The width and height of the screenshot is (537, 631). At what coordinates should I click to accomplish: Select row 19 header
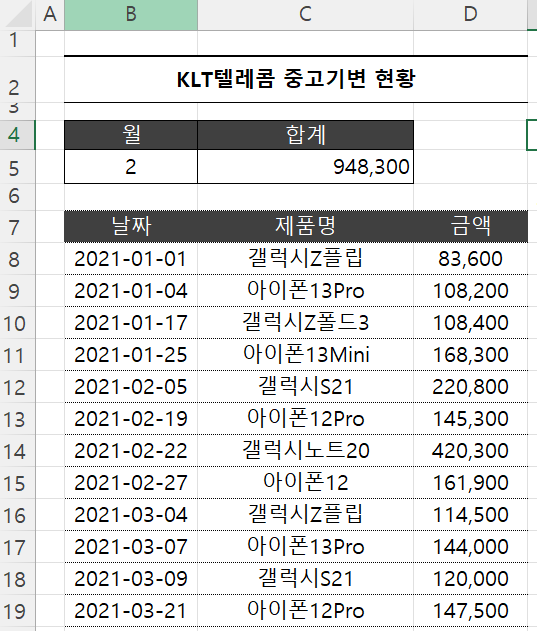pos(18,611)
